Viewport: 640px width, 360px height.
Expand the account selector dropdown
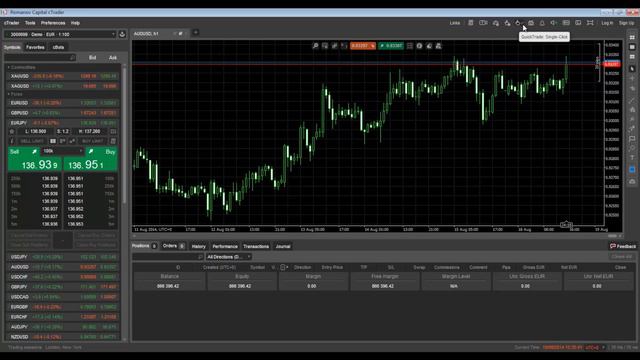tap(60, 34)
